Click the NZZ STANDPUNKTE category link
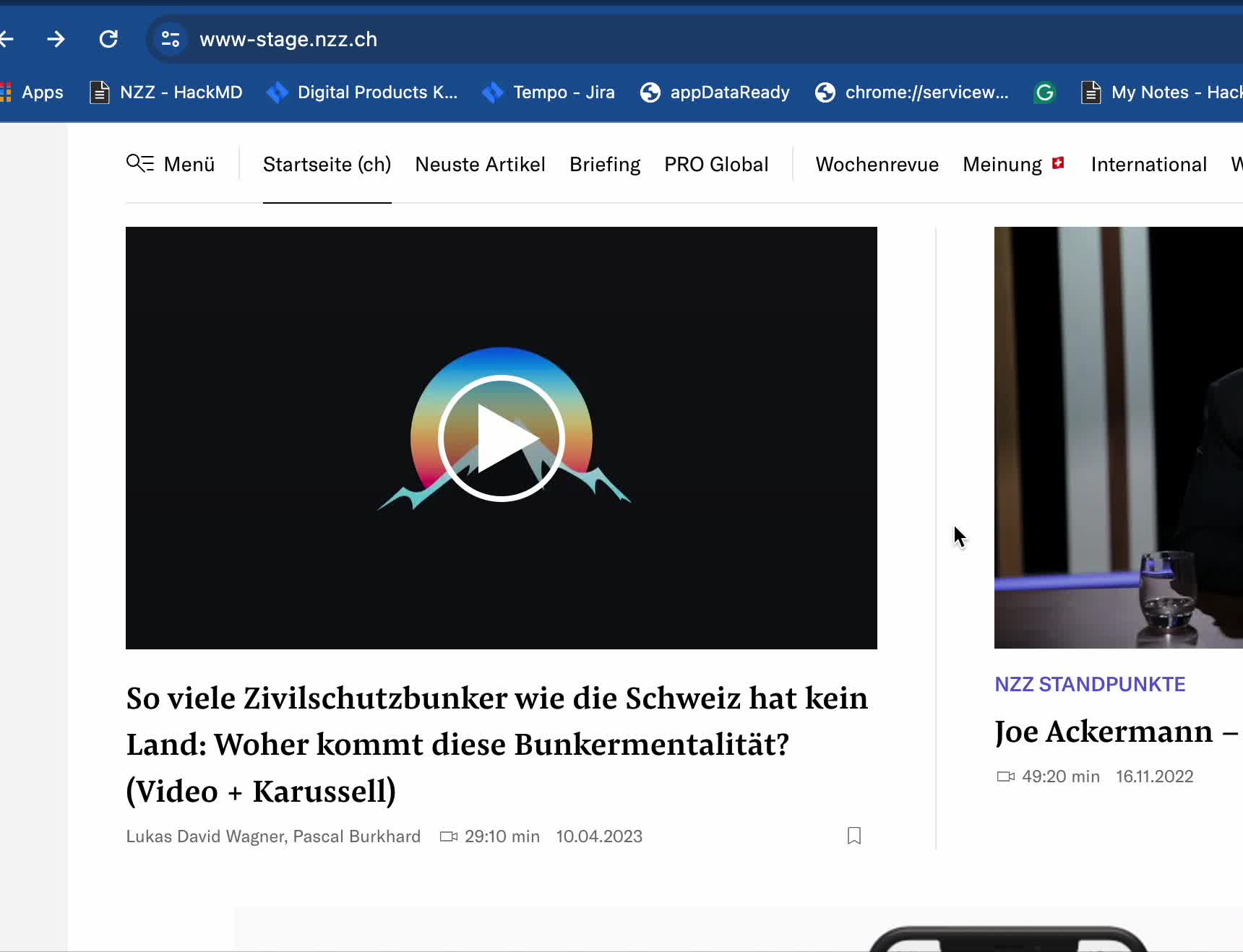This screenshot has height=952, width=1243. click(1090, 684)
